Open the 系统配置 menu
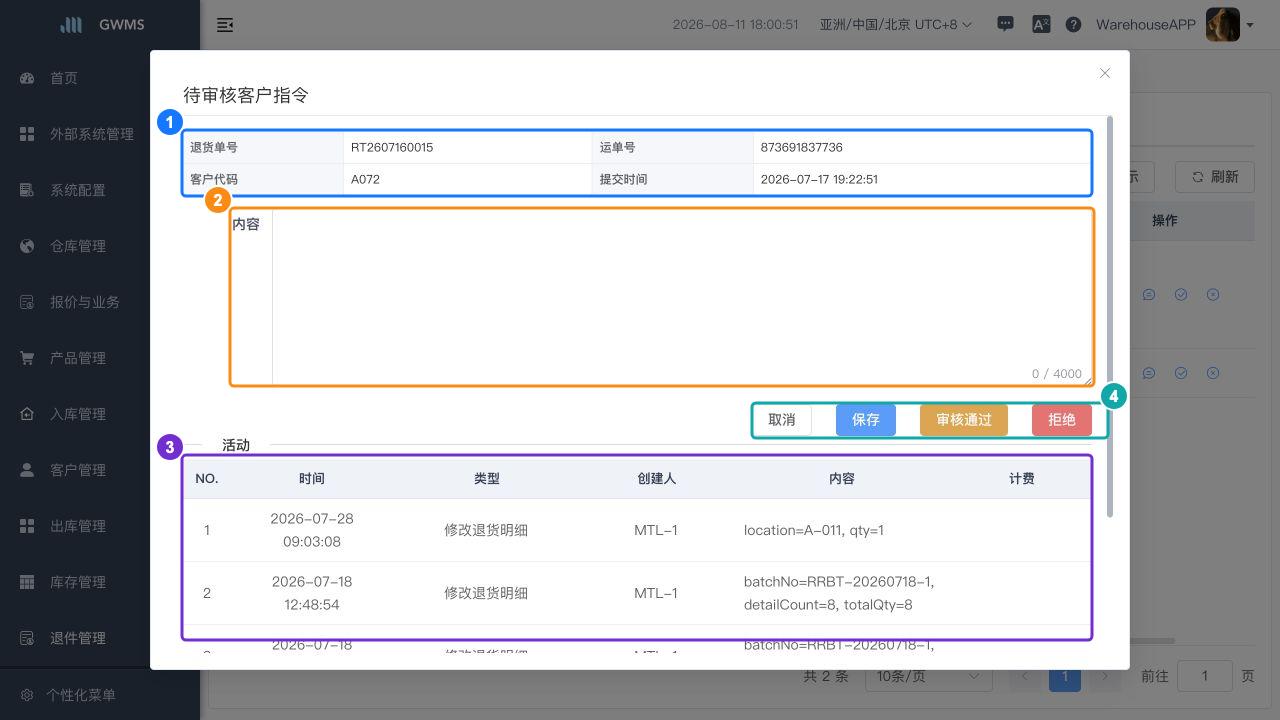Viewport: 1280px width, 720px height. tap(78, 190)
